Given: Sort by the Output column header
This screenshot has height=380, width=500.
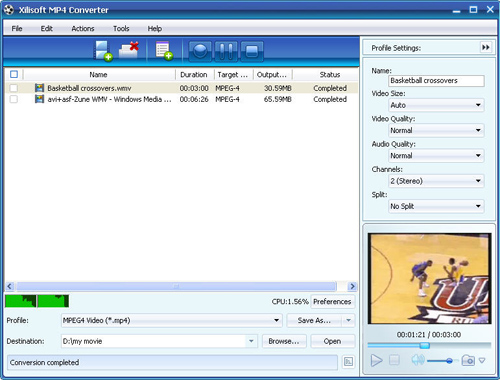Looking at the screenshot, I should click(x=272, y=75).
